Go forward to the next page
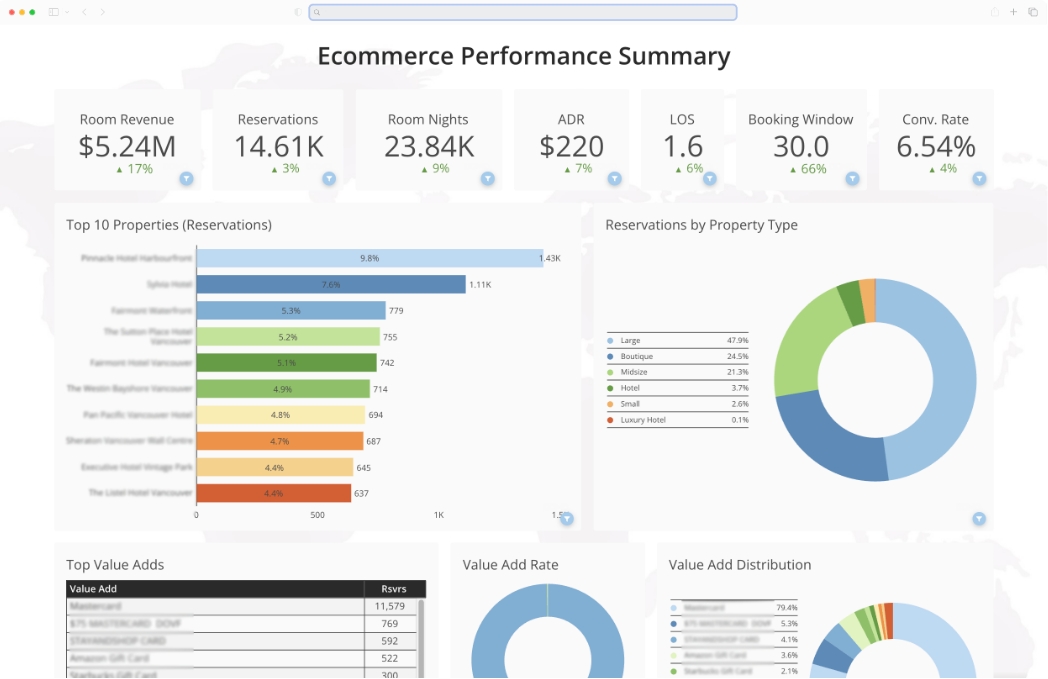The width and height of the screenshot is (1048, 679). tap(102, 12)
